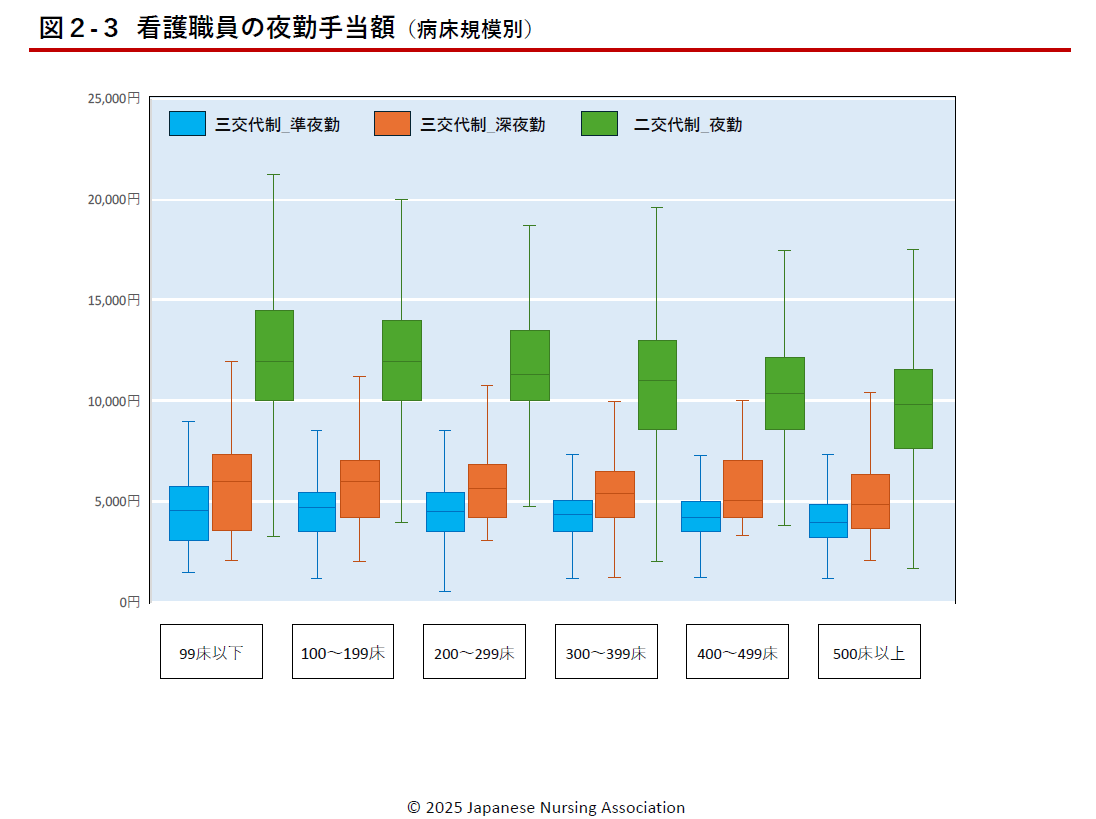Image resolution: width=1096 pixels, height=819 pixels.
Task: Click the orange 三交代制_深夜勤 legend swatch
Action: click(392, 124)
